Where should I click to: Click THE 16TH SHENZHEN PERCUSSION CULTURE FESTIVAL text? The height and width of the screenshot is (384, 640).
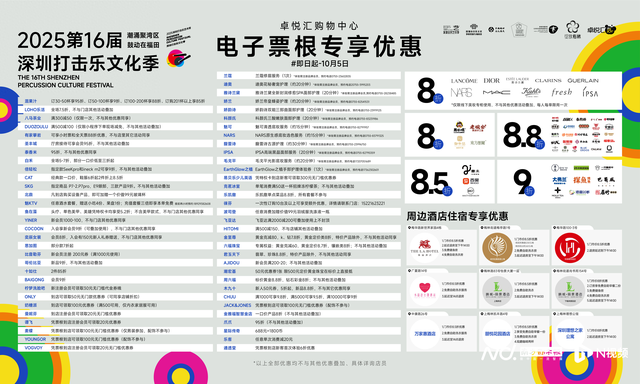(65, 81)
